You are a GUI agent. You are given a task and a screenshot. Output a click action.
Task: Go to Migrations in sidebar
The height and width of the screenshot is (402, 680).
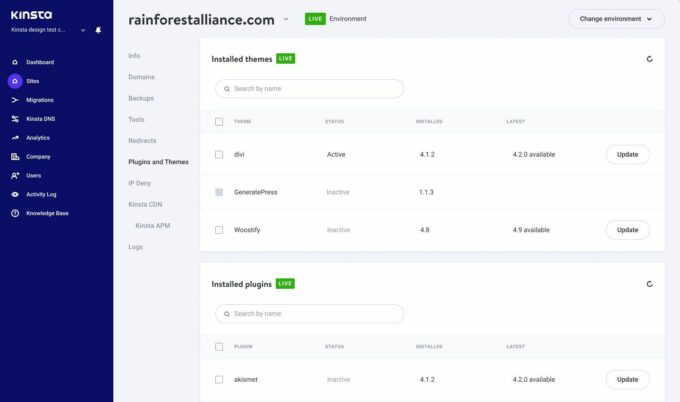click(40, 100)
